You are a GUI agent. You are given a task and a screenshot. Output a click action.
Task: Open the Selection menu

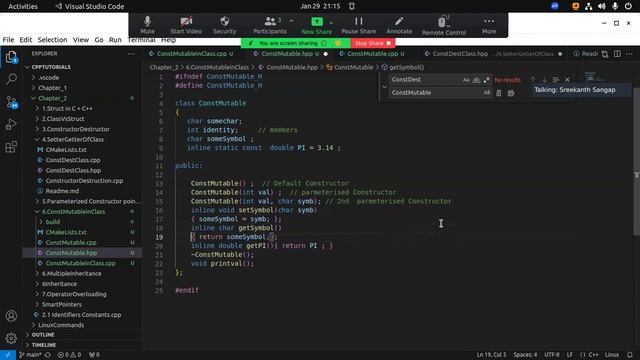pos(52,40)
